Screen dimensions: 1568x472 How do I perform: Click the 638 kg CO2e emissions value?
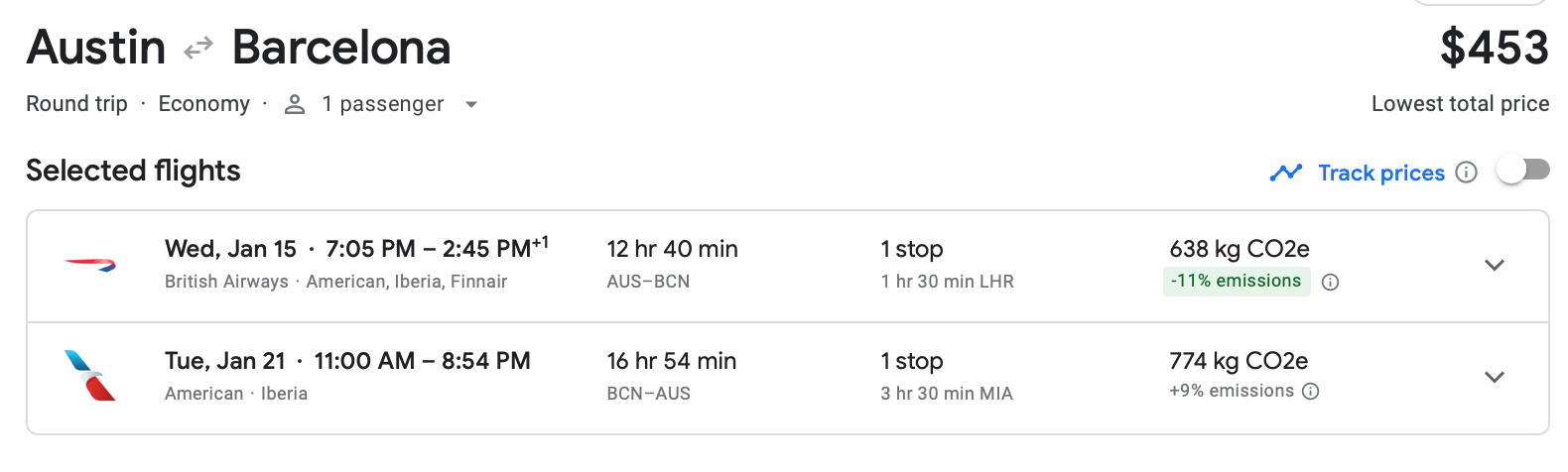1239,249
